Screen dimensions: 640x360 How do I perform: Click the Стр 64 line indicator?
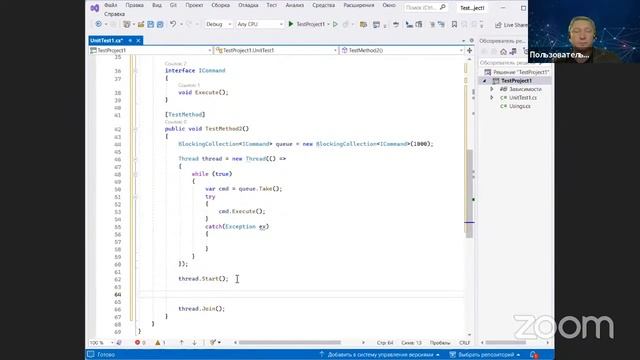385,343
